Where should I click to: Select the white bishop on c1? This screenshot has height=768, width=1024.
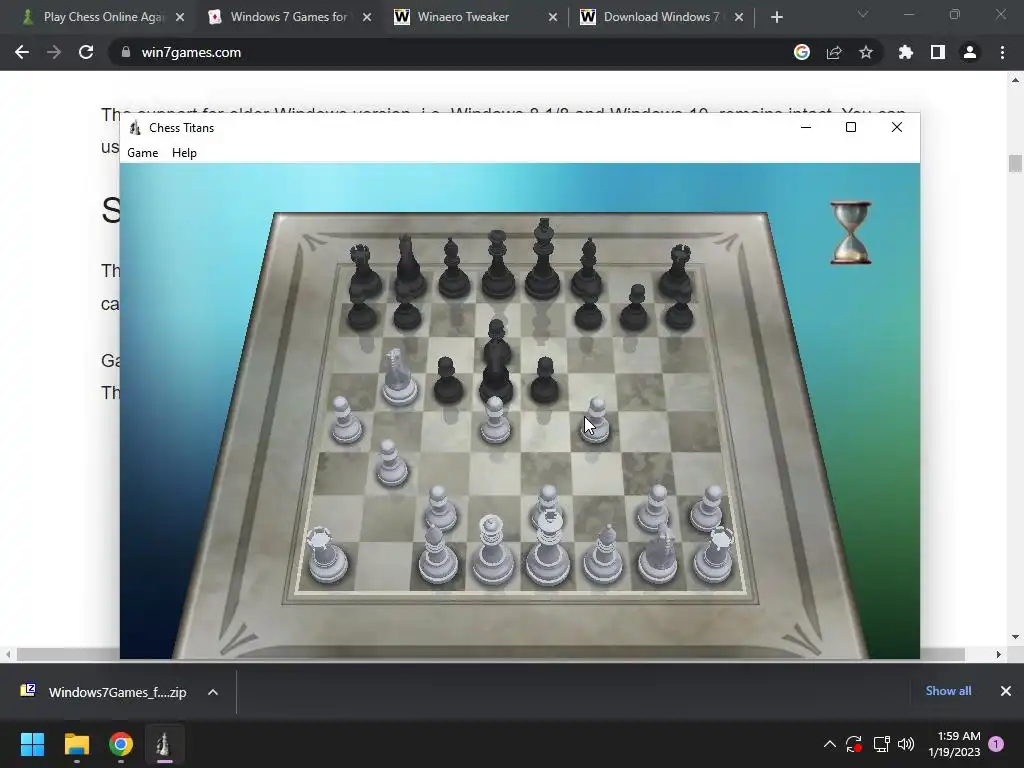[436, 554]
